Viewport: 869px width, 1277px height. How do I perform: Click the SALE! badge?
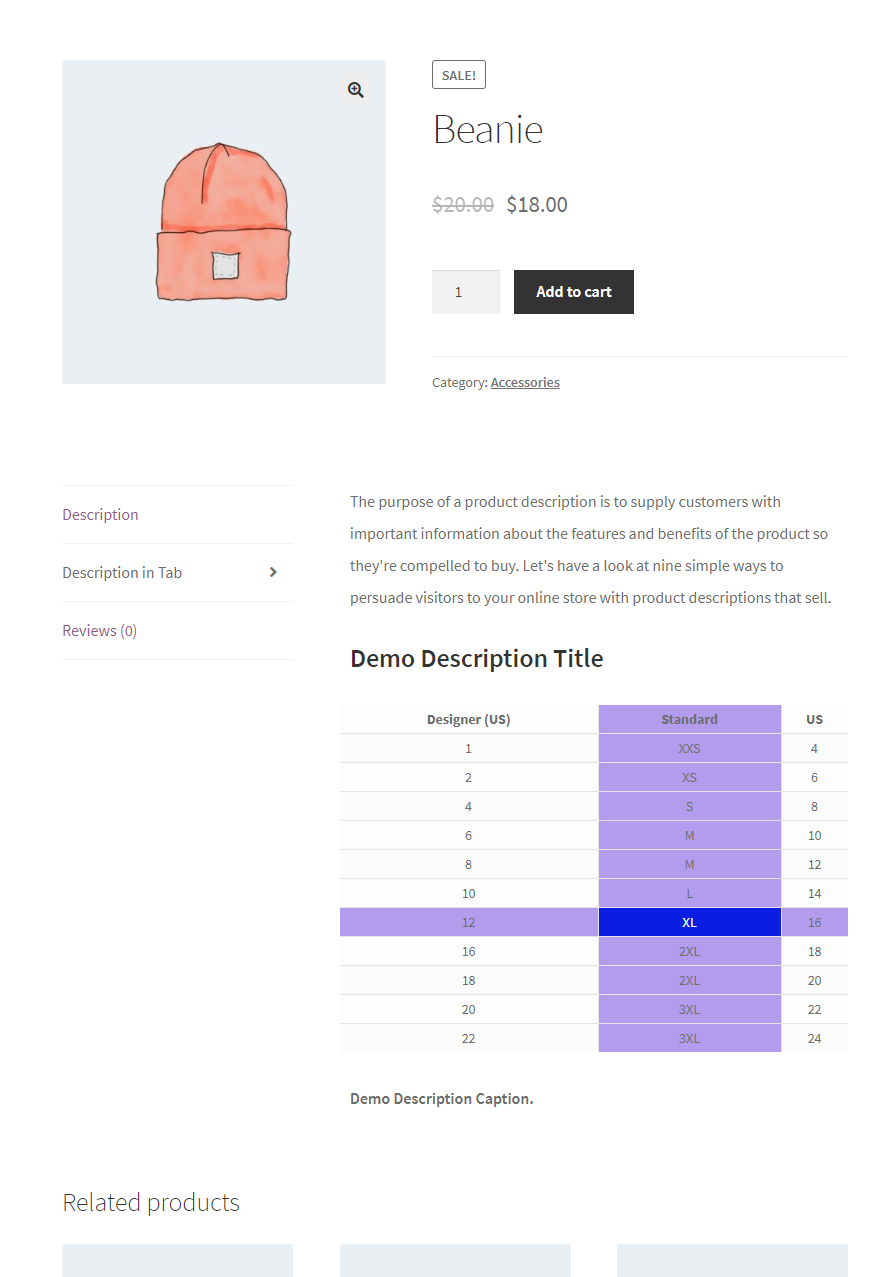459,75
